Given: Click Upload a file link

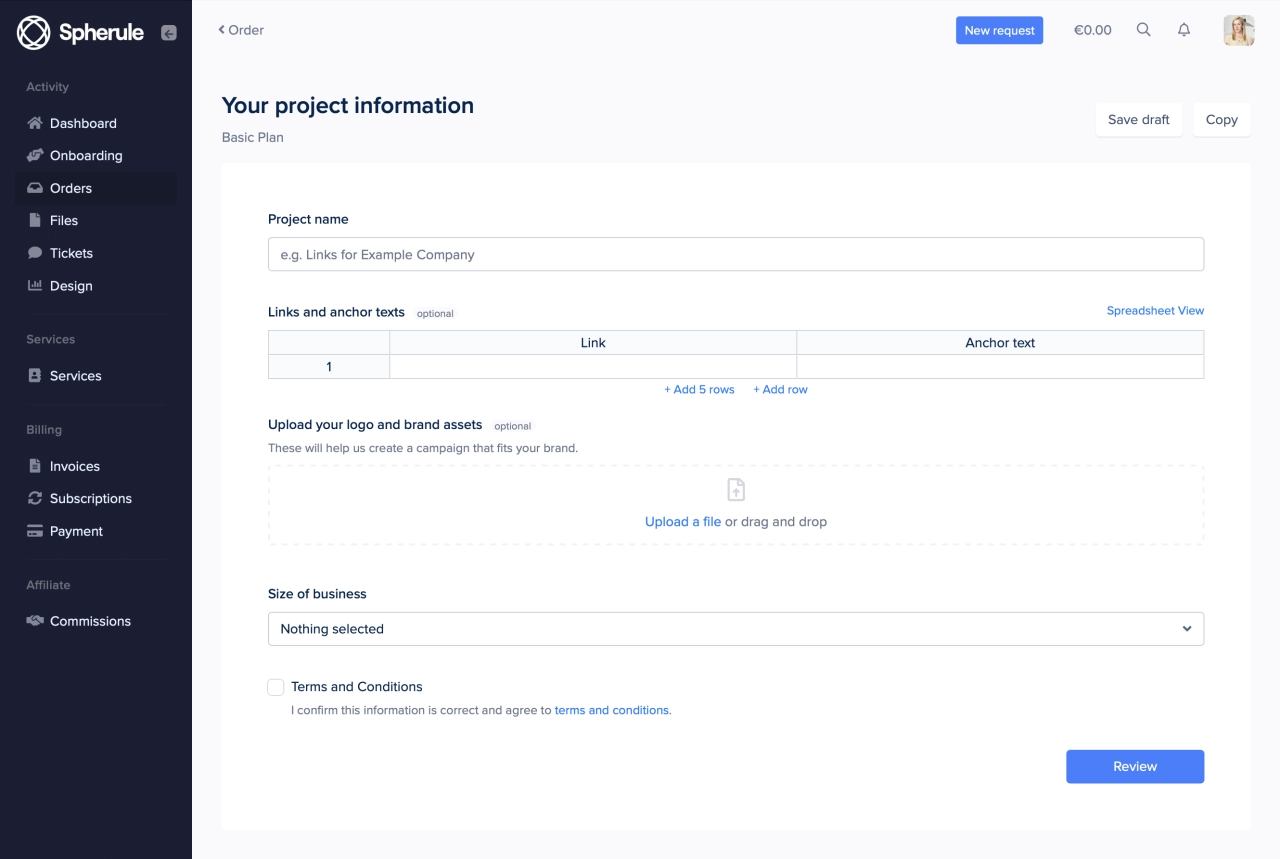Looking at the screenshot, I should pos(683,522).
